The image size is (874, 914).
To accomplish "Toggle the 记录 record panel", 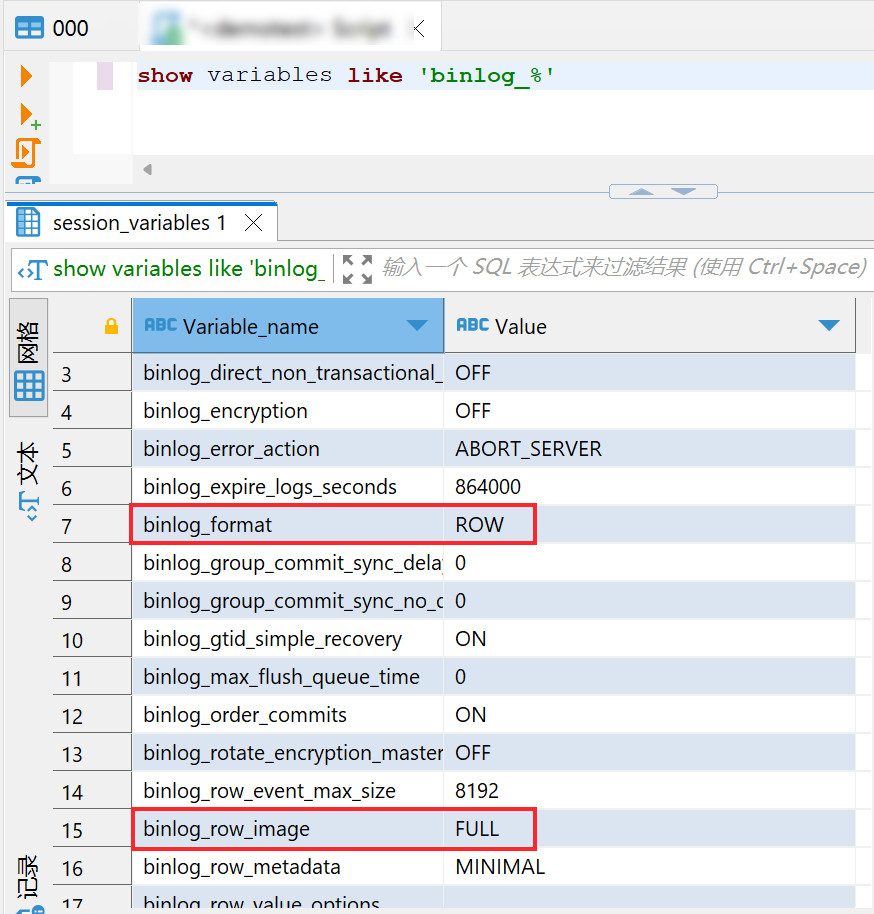I will point(28,880).
